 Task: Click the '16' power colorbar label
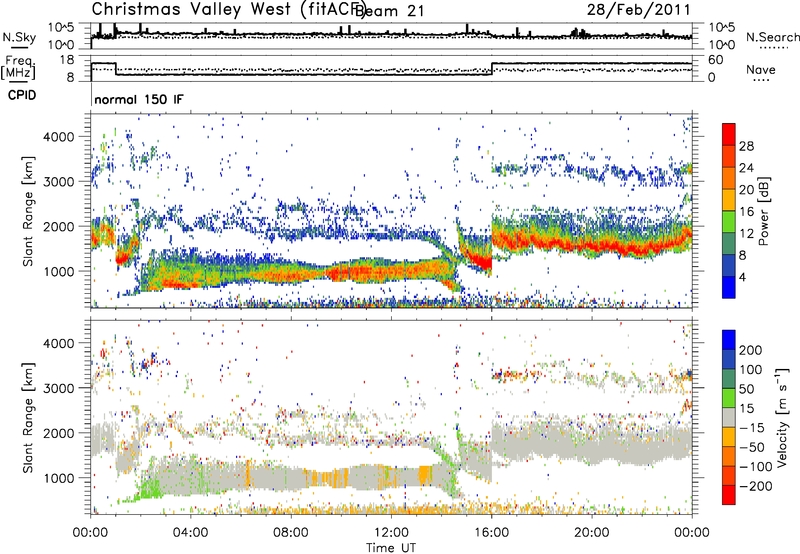pyautogui.click(x=746, y=212)
